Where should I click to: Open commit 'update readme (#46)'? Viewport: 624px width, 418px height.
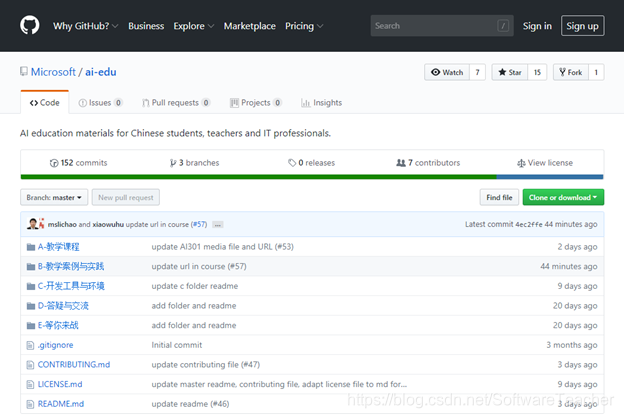tap(190, 404)
